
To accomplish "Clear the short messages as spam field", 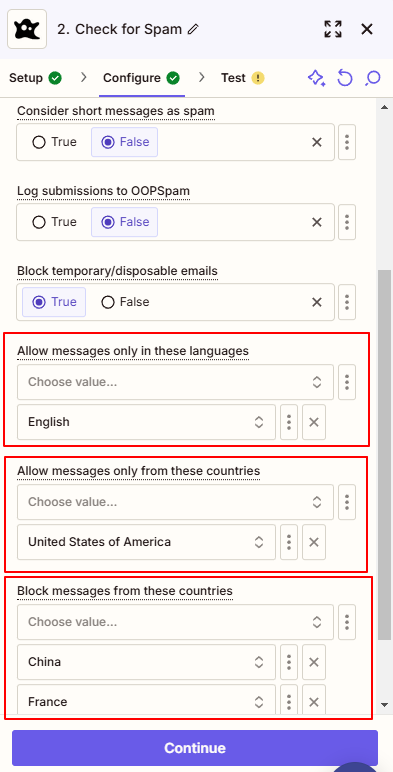I will coord(317,142).
